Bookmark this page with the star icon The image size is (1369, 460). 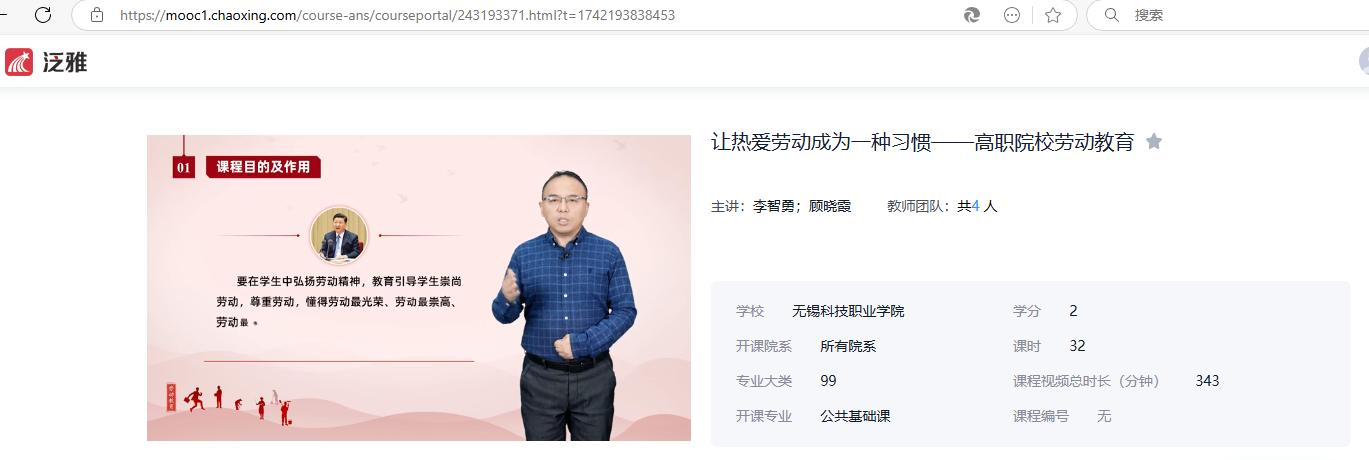(x=1053, y=15)
